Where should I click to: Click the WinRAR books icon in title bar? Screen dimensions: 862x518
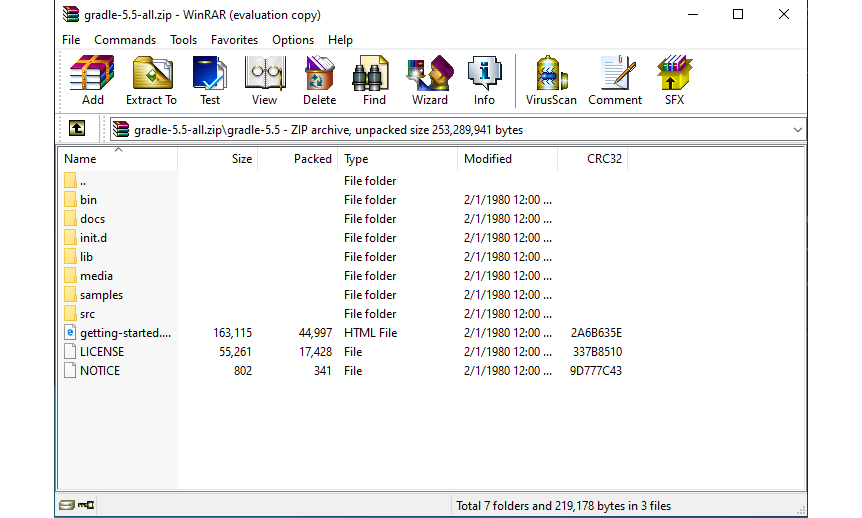(x=71, y=14)
